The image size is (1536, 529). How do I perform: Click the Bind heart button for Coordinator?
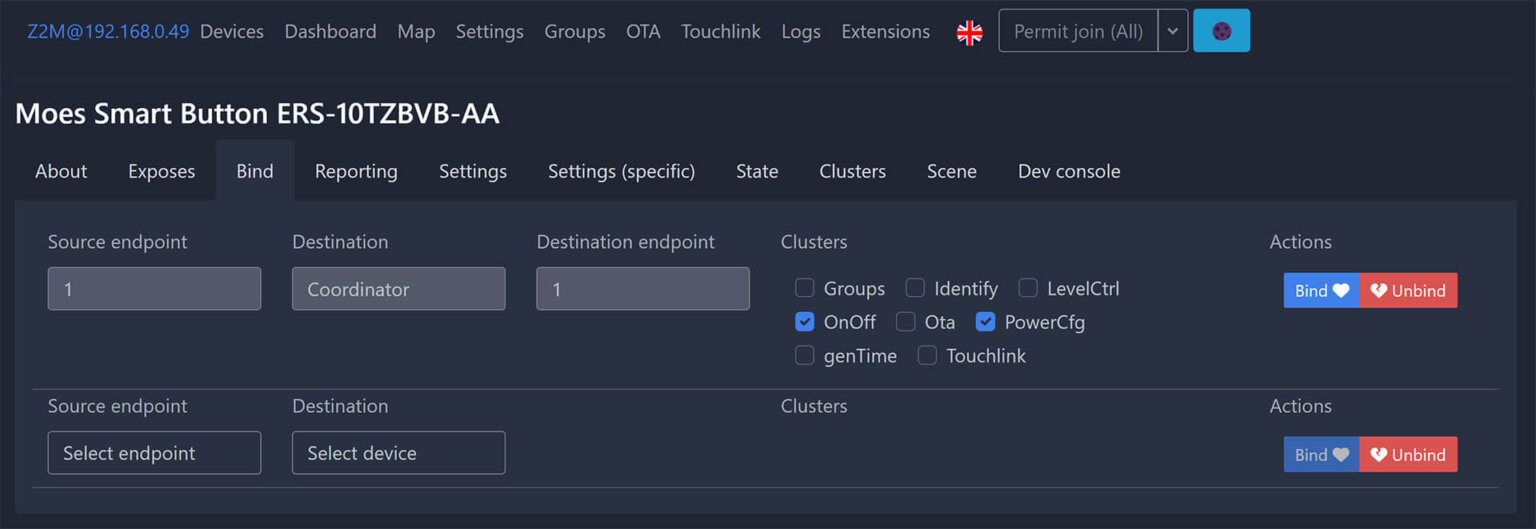[x=1321, y=291]
